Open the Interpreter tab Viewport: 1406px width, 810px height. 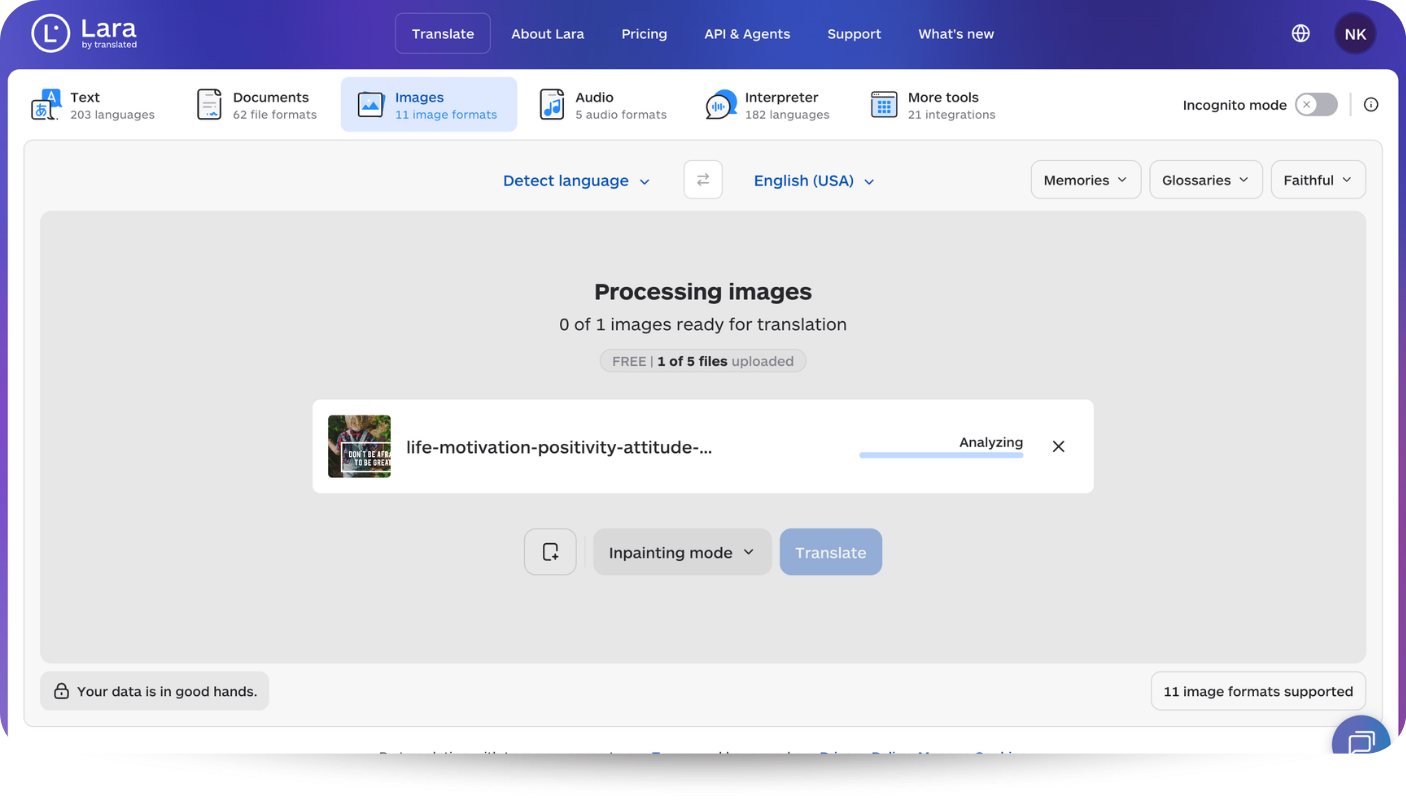click(x=768, y=105)
